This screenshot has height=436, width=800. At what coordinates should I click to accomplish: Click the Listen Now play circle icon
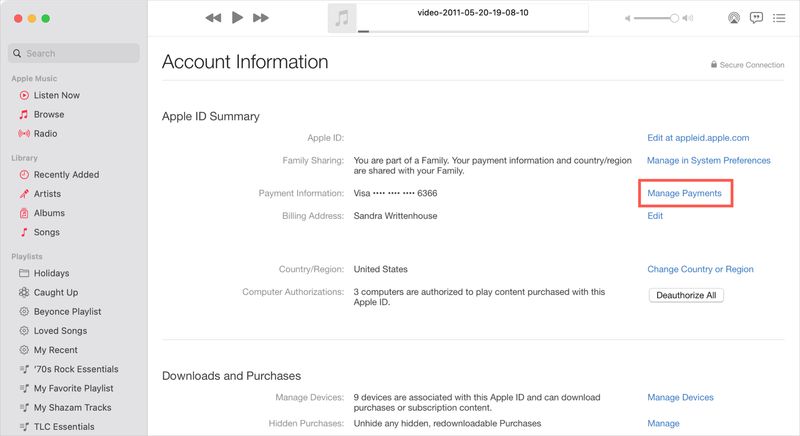pyautogui.click(x=24, y=95)
